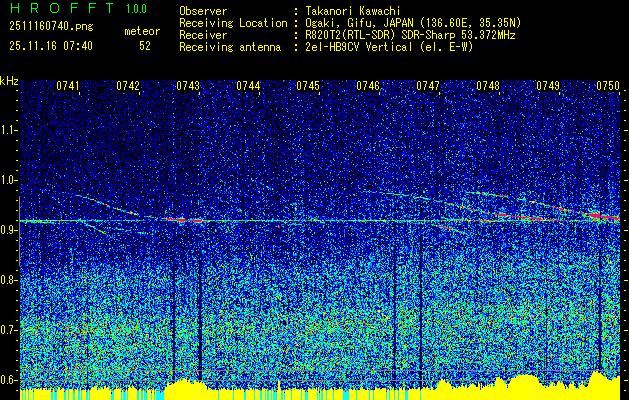Click Ogaki, Gifu, JAPAN location text
The width and height of the screenshot is (629, 400).
tap(413, 23)
